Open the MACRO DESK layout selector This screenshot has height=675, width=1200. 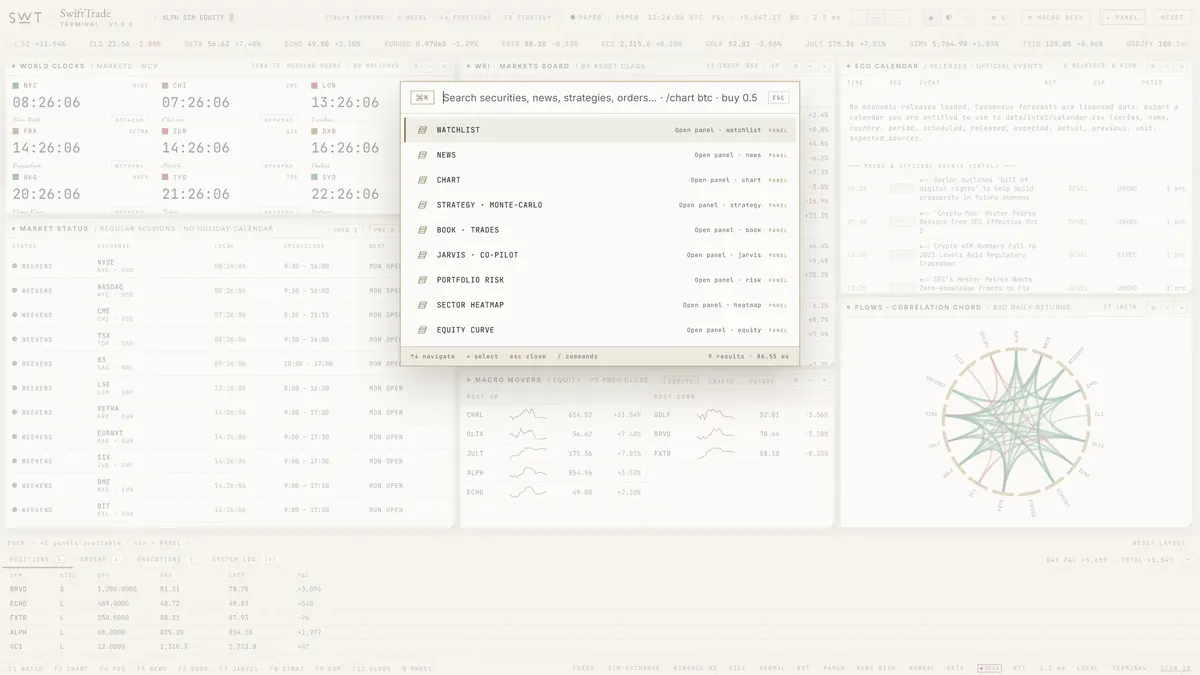click(1055, 17)
